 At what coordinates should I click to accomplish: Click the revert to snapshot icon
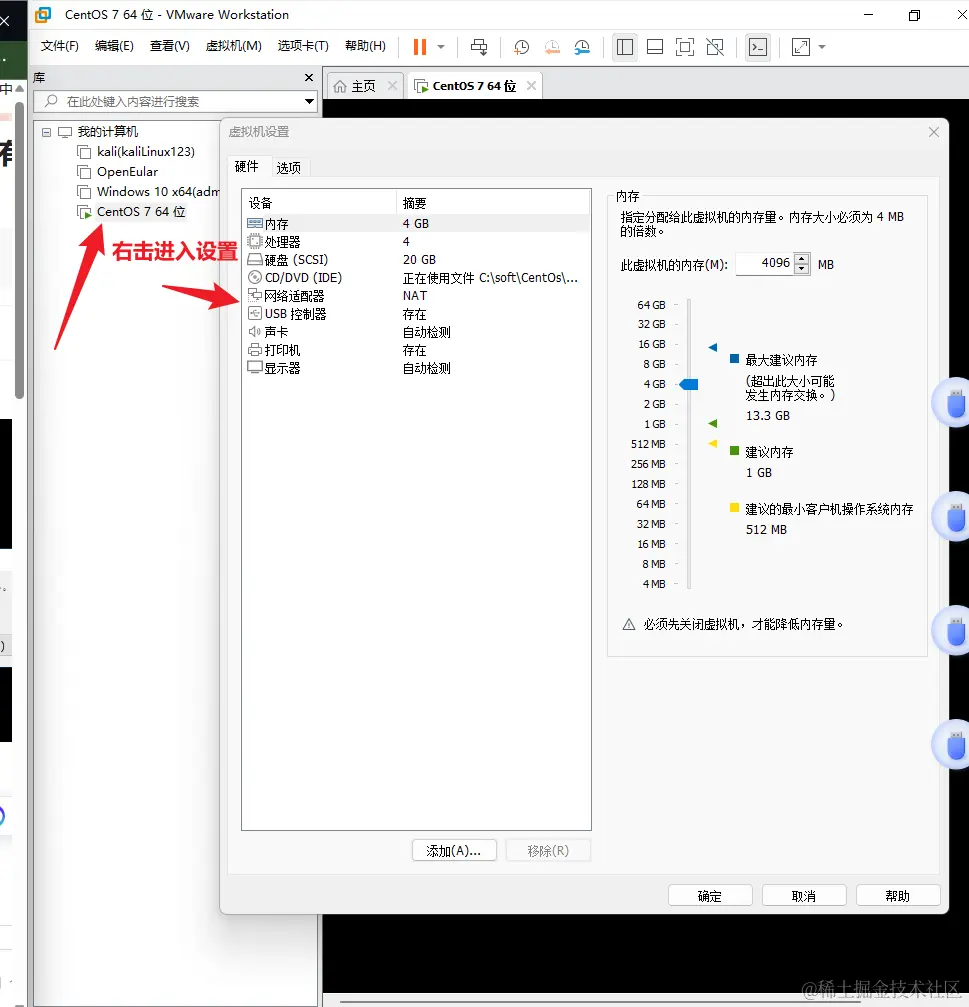pos(552,47)
